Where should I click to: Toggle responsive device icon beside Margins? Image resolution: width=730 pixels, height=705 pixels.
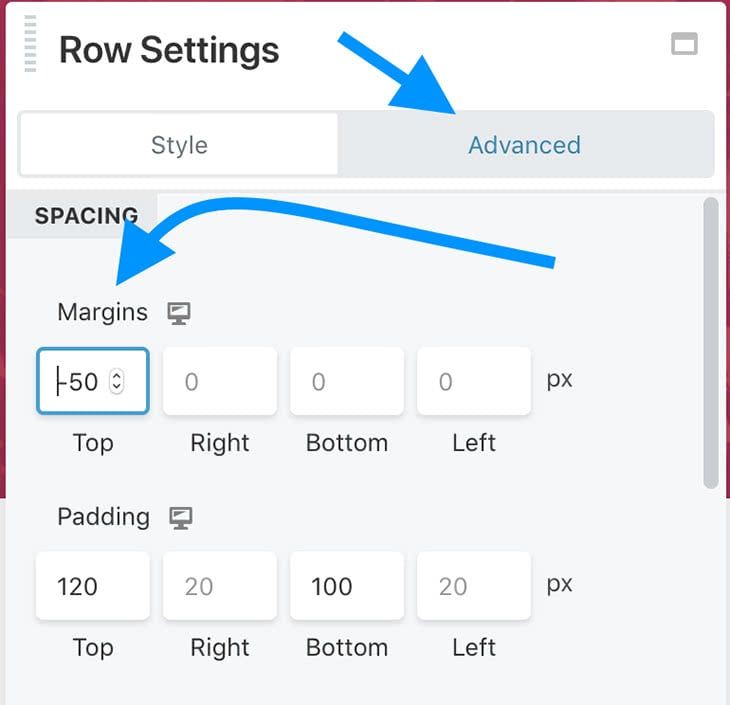pos(180,313)
